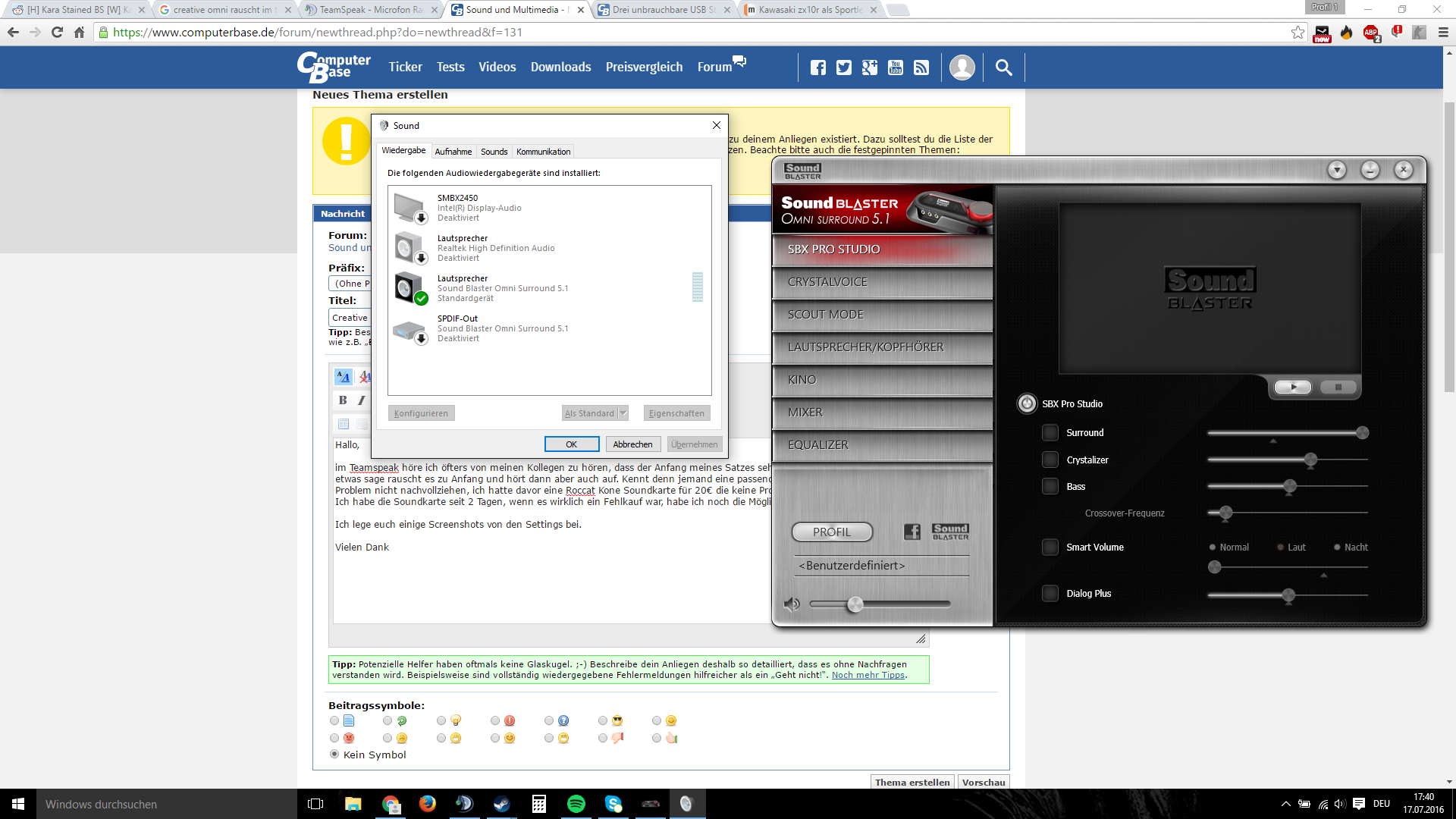Open the Noch mehr Tipps link
This screenshot has height=819, width=1456.
[x=868, y=675]
